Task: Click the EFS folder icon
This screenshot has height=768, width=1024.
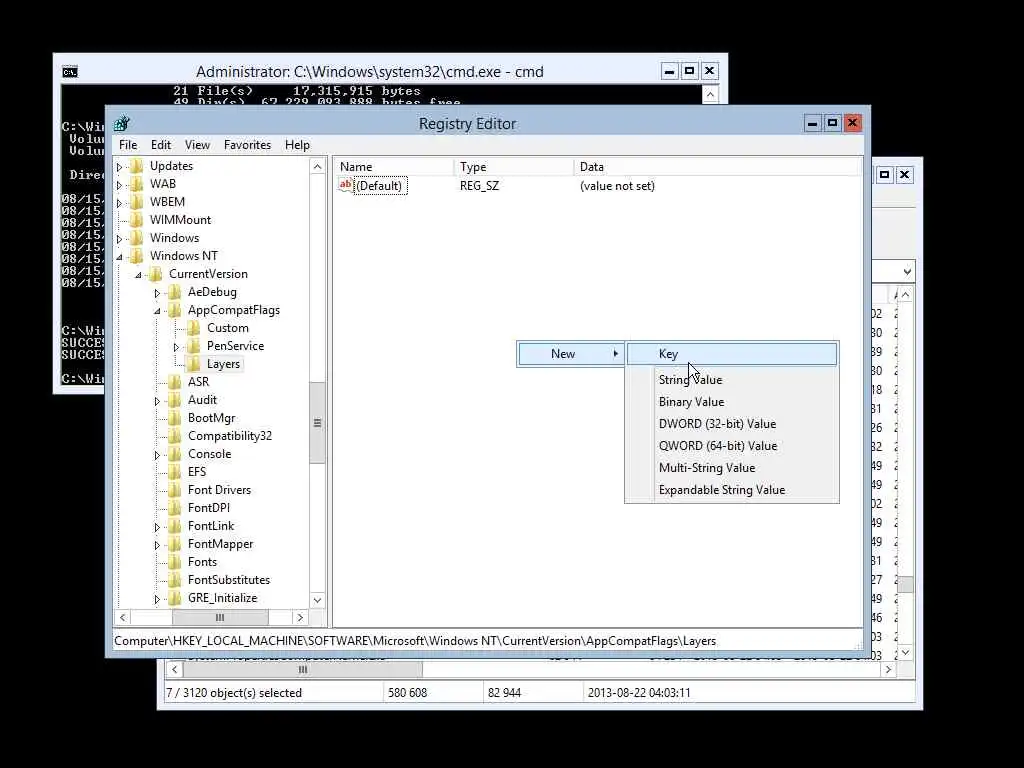Action: point(174,472)
